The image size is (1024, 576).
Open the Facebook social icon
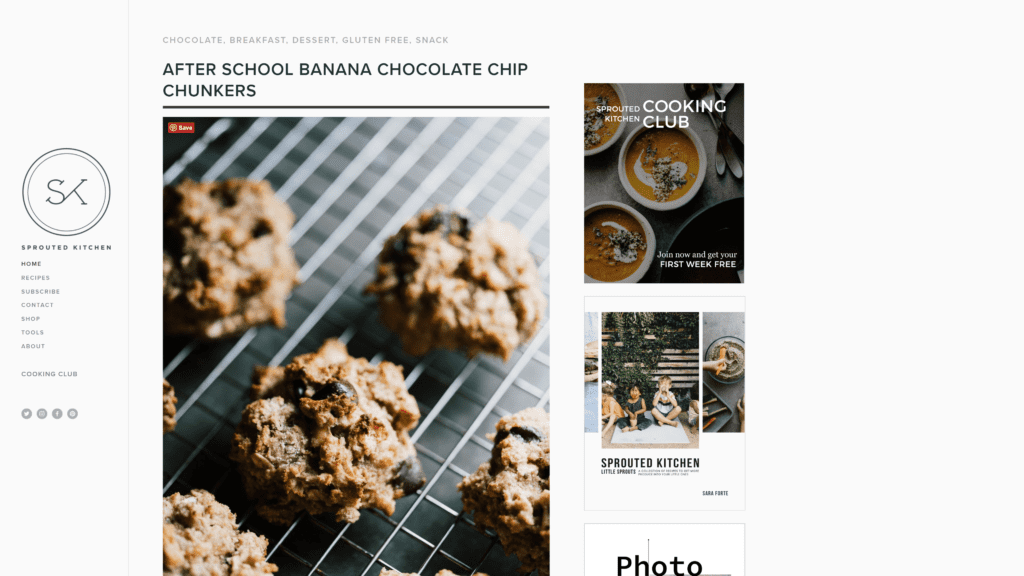[x=57, y=413]
